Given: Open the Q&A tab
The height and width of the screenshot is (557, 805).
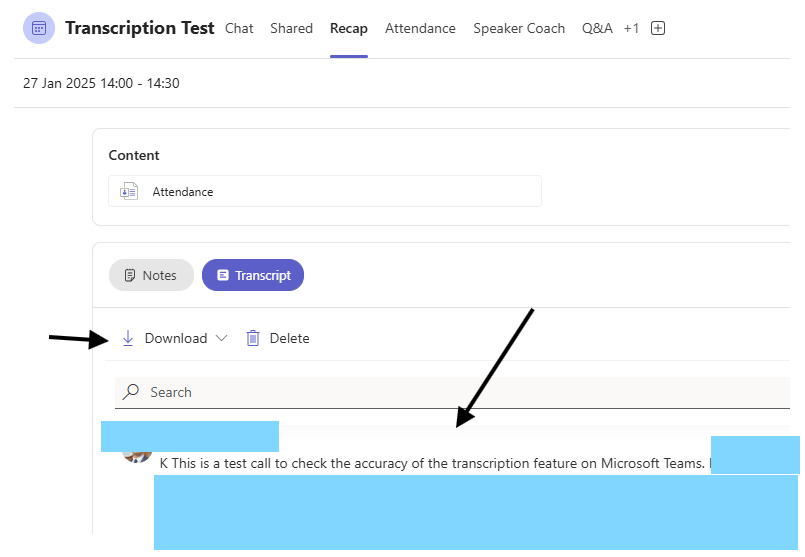Looking at the screenshot, I should click(x=597, y=28).
